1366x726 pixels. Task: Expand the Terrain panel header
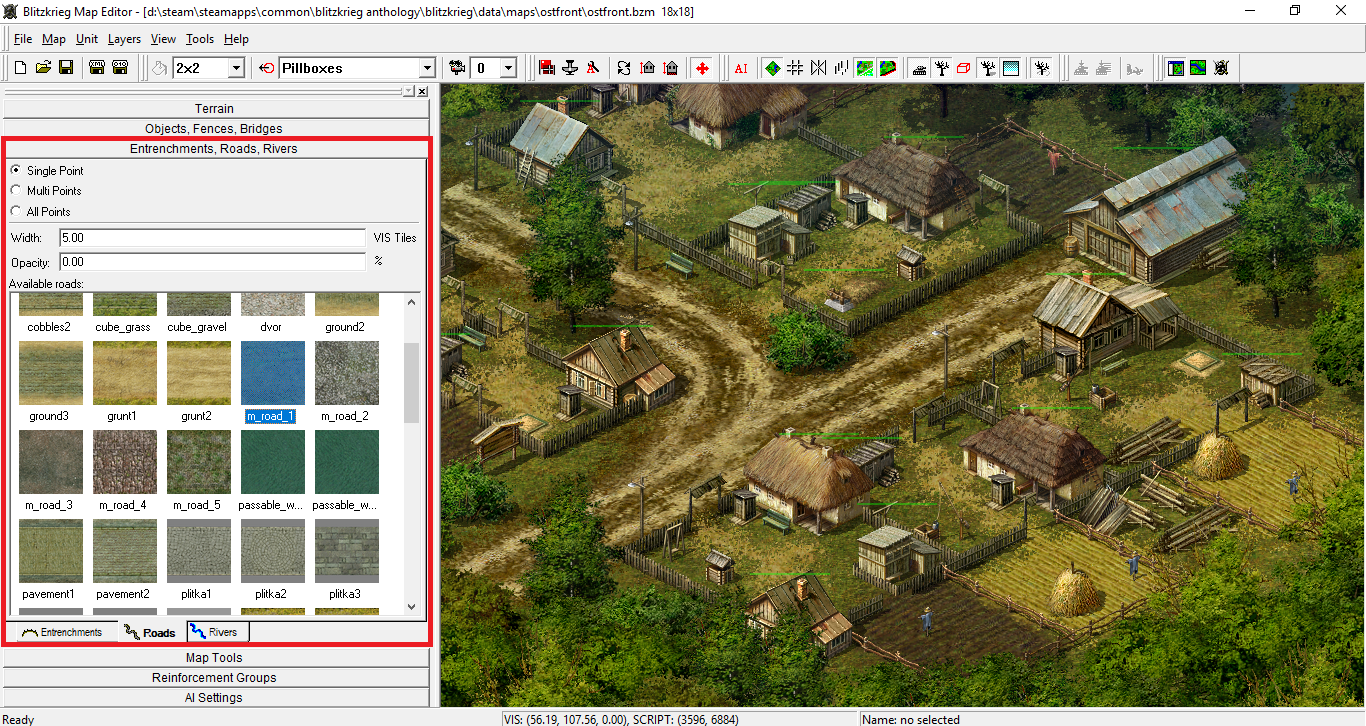215,108
